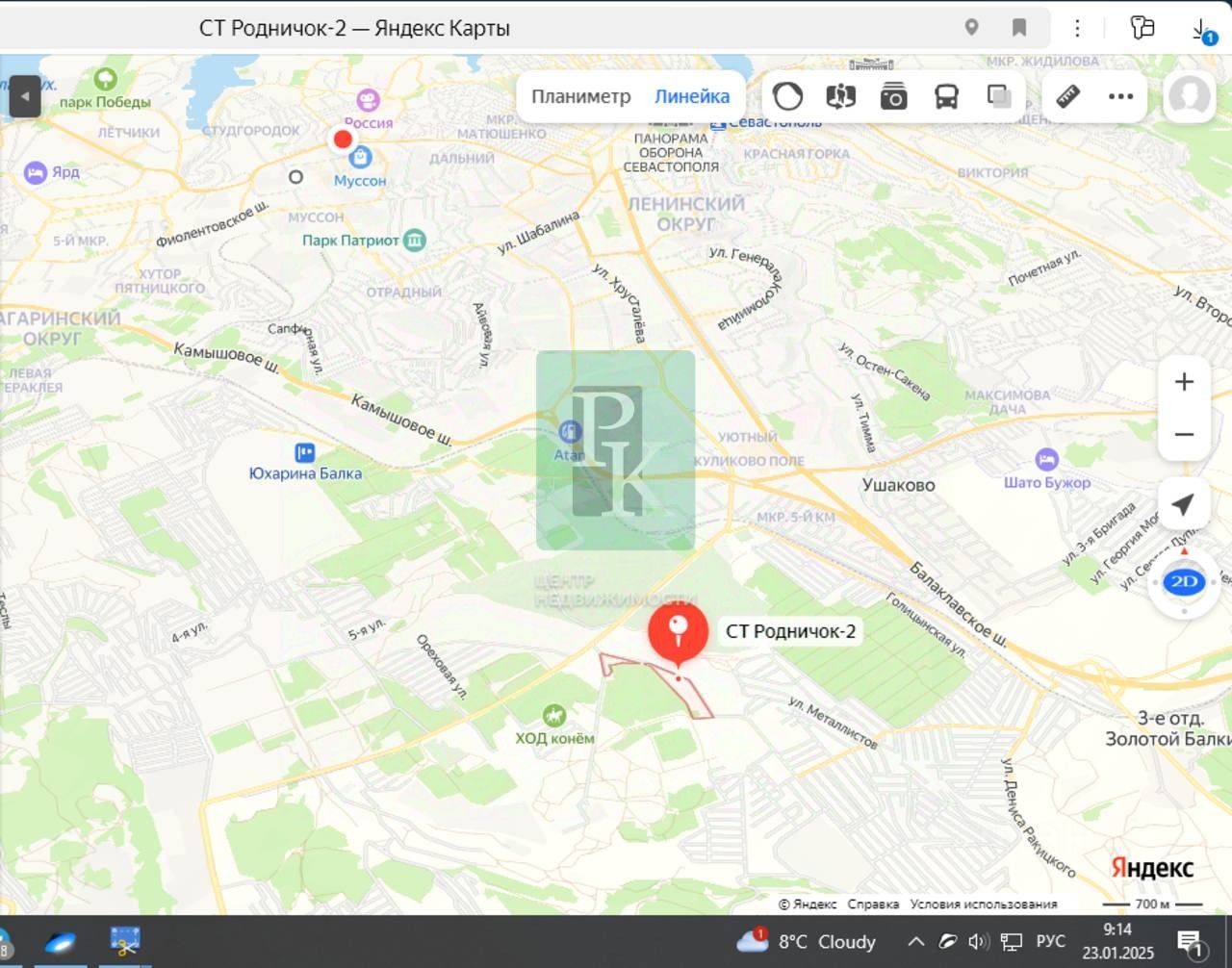This screenshot has height=968, width=1232.
Task: Open the Atan gas station marker
Action: (x=569, y=431)
